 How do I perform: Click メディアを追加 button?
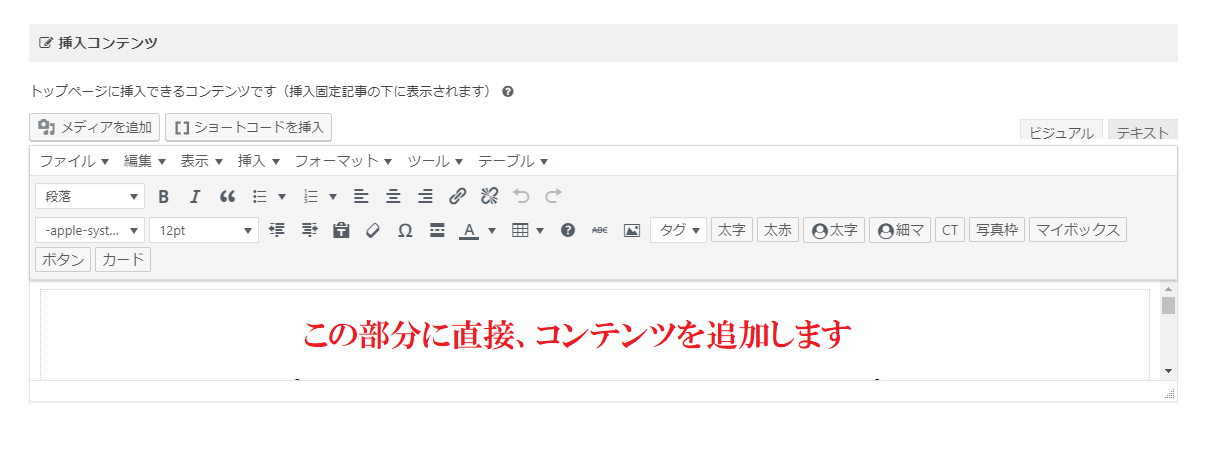(95, 127)
